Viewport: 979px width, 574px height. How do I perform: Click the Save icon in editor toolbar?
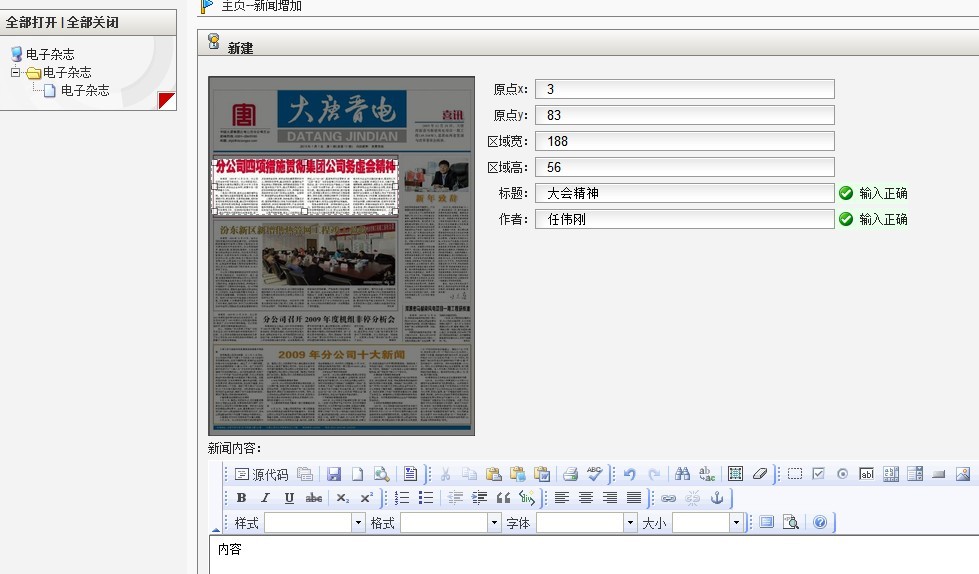pyautogui.click(x=334, y=474)
